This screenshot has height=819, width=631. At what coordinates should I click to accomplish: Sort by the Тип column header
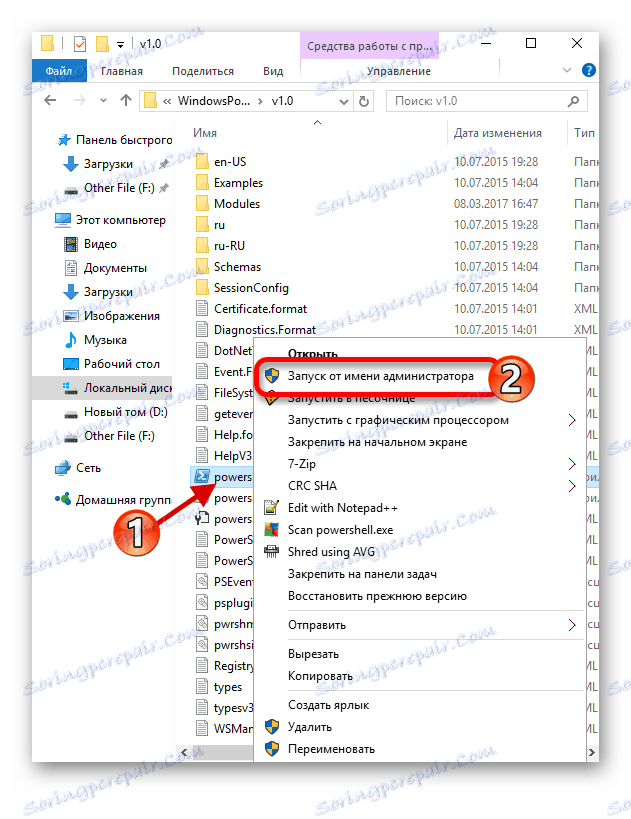(x=584, y=133)
